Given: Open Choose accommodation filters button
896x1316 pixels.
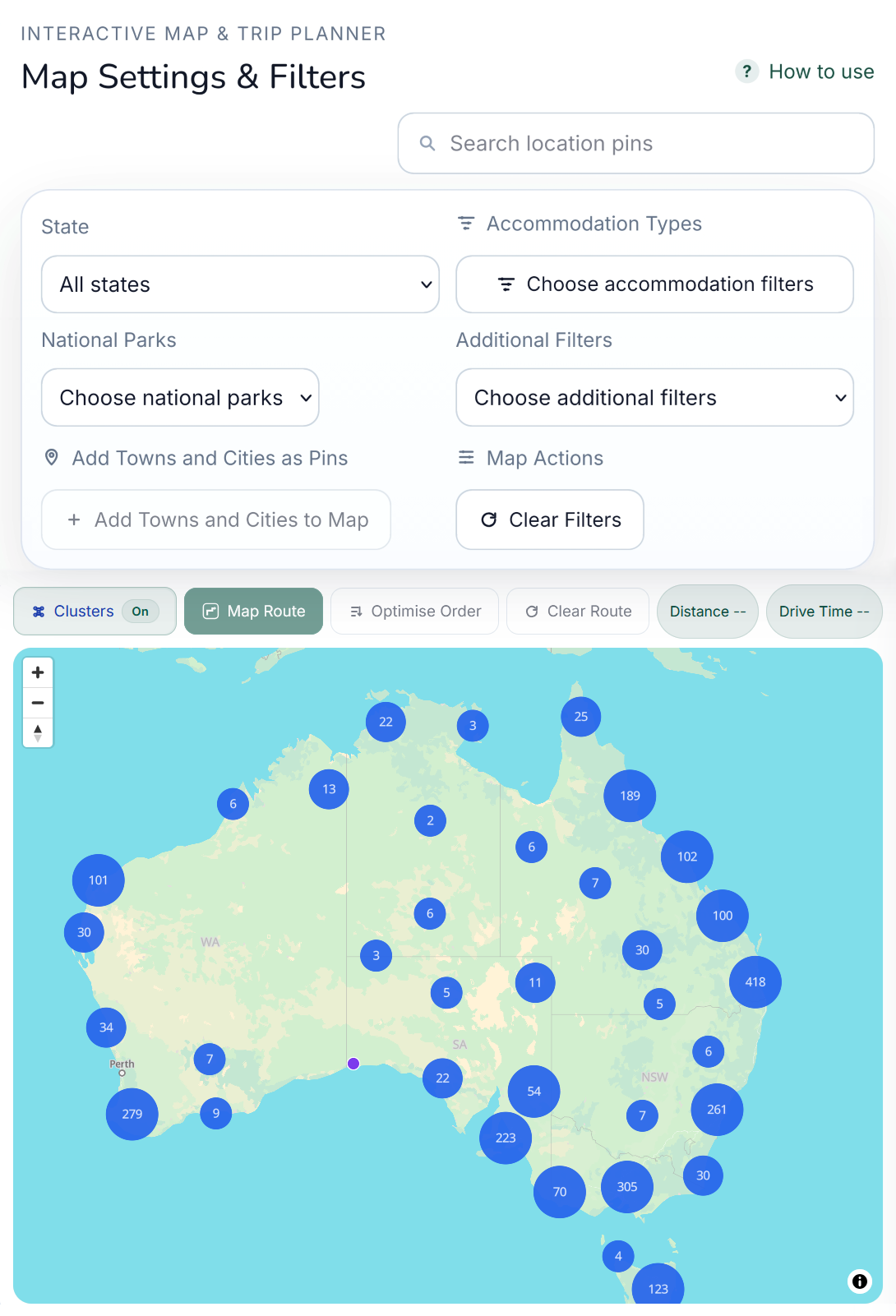Looking at the screenshot, I should coord(654,284).
